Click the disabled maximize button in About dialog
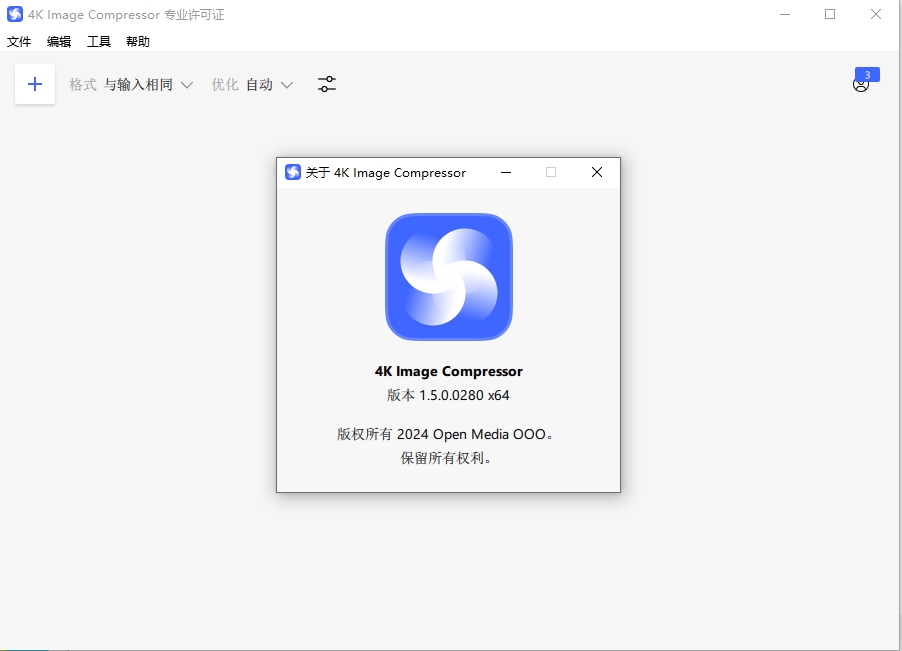Viewport: 902px width, 651px height. 551,172
